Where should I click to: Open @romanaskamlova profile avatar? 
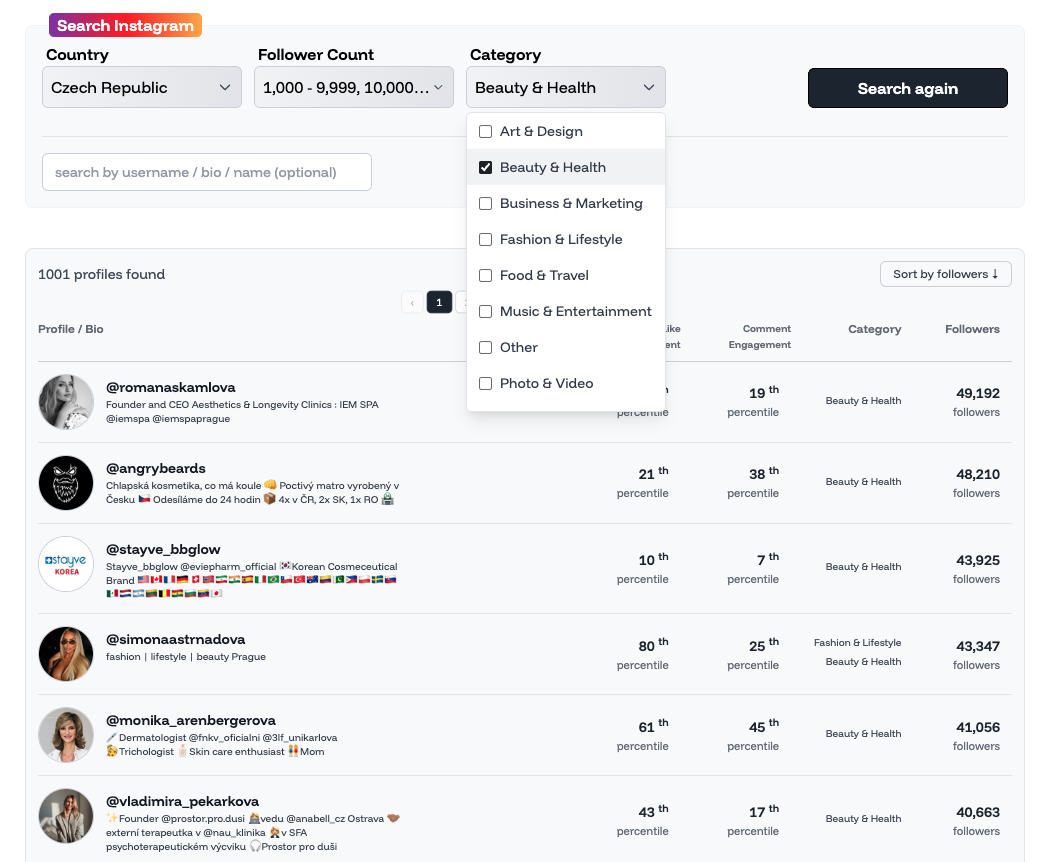click(x=66, y=402)
